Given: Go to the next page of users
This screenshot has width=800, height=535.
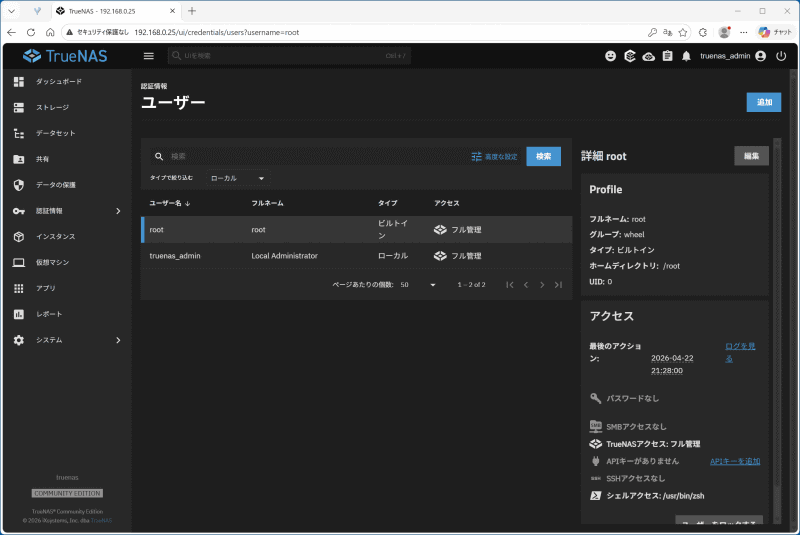Looking at the screenshot, I should (x=542, y=285).
